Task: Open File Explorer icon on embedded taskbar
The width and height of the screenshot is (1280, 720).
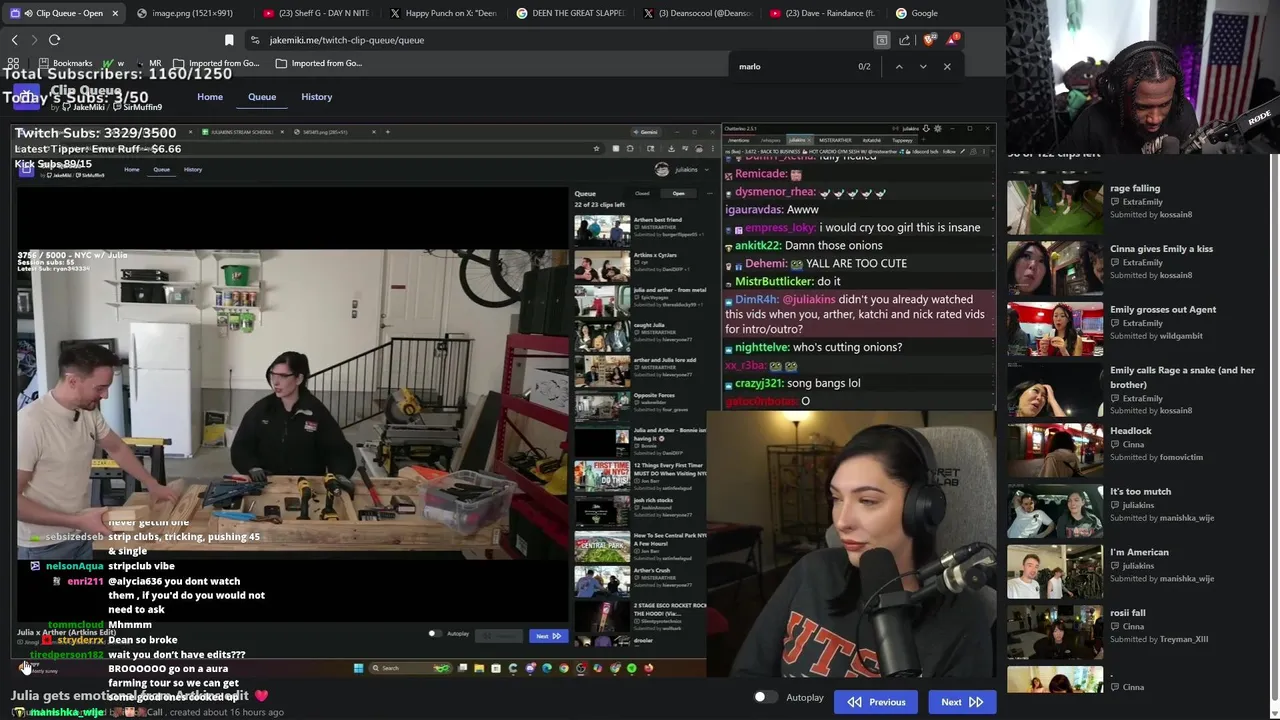Action: 479,668
